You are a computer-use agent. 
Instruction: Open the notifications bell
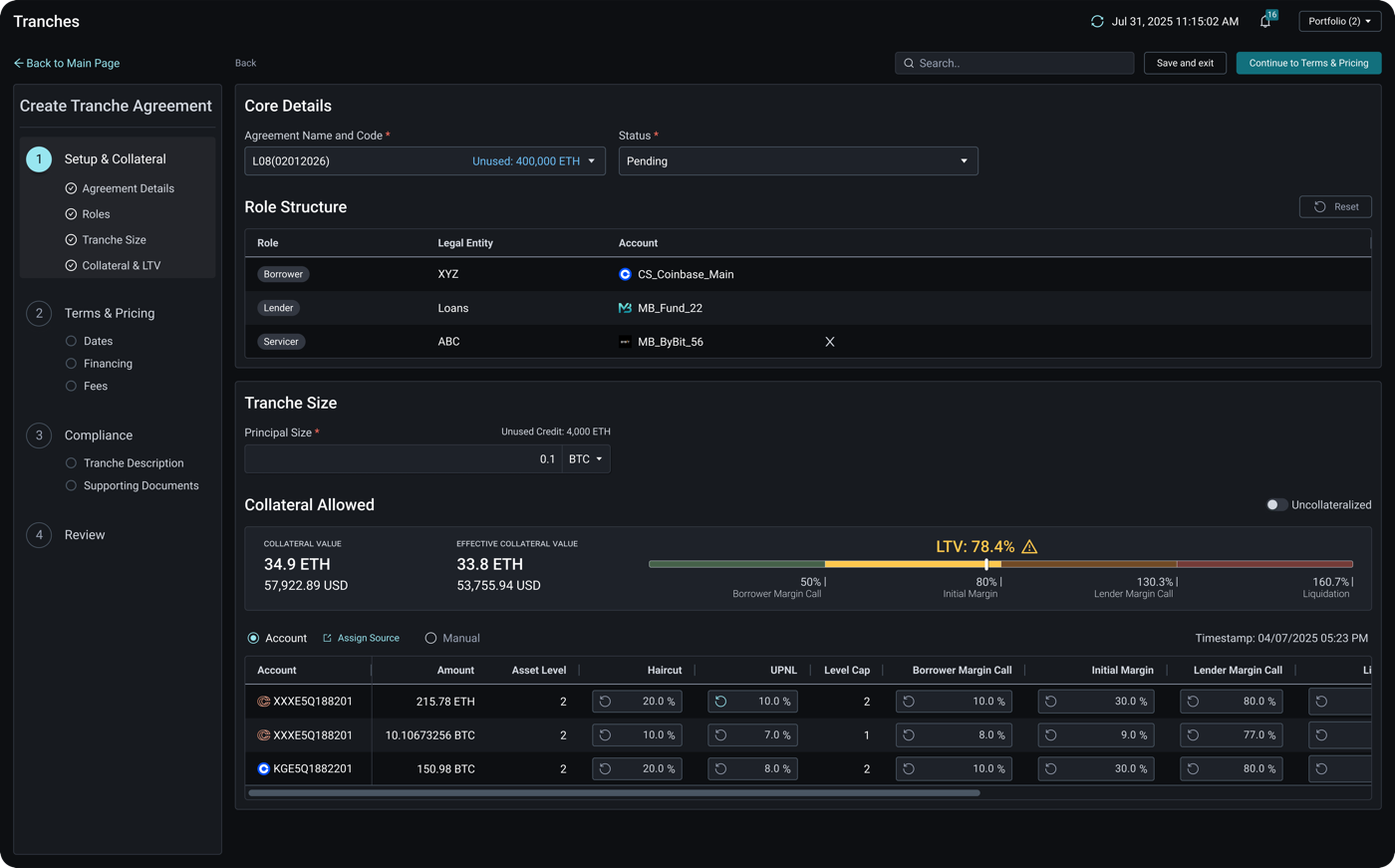1265,21
